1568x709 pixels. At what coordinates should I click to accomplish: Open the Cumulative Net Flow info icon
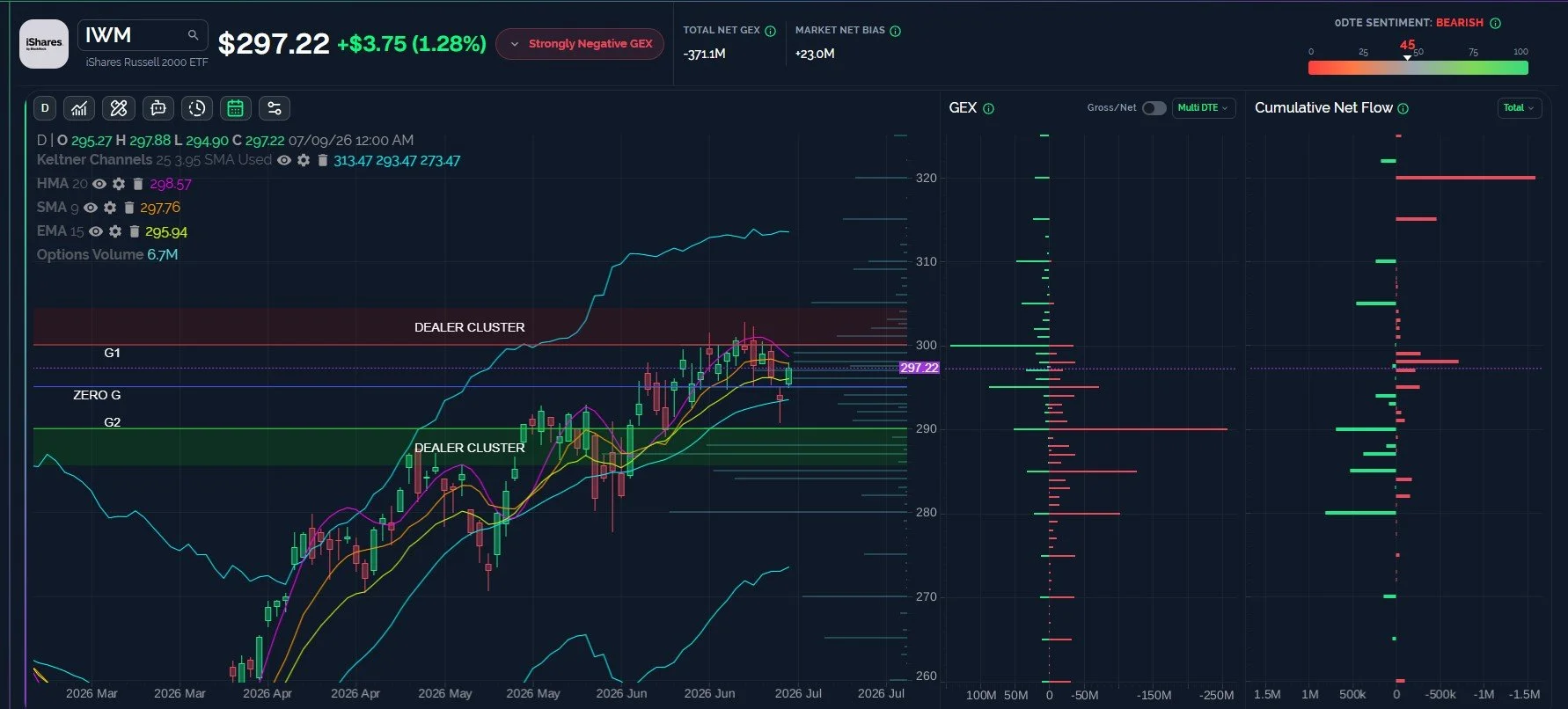point(1403,108)
